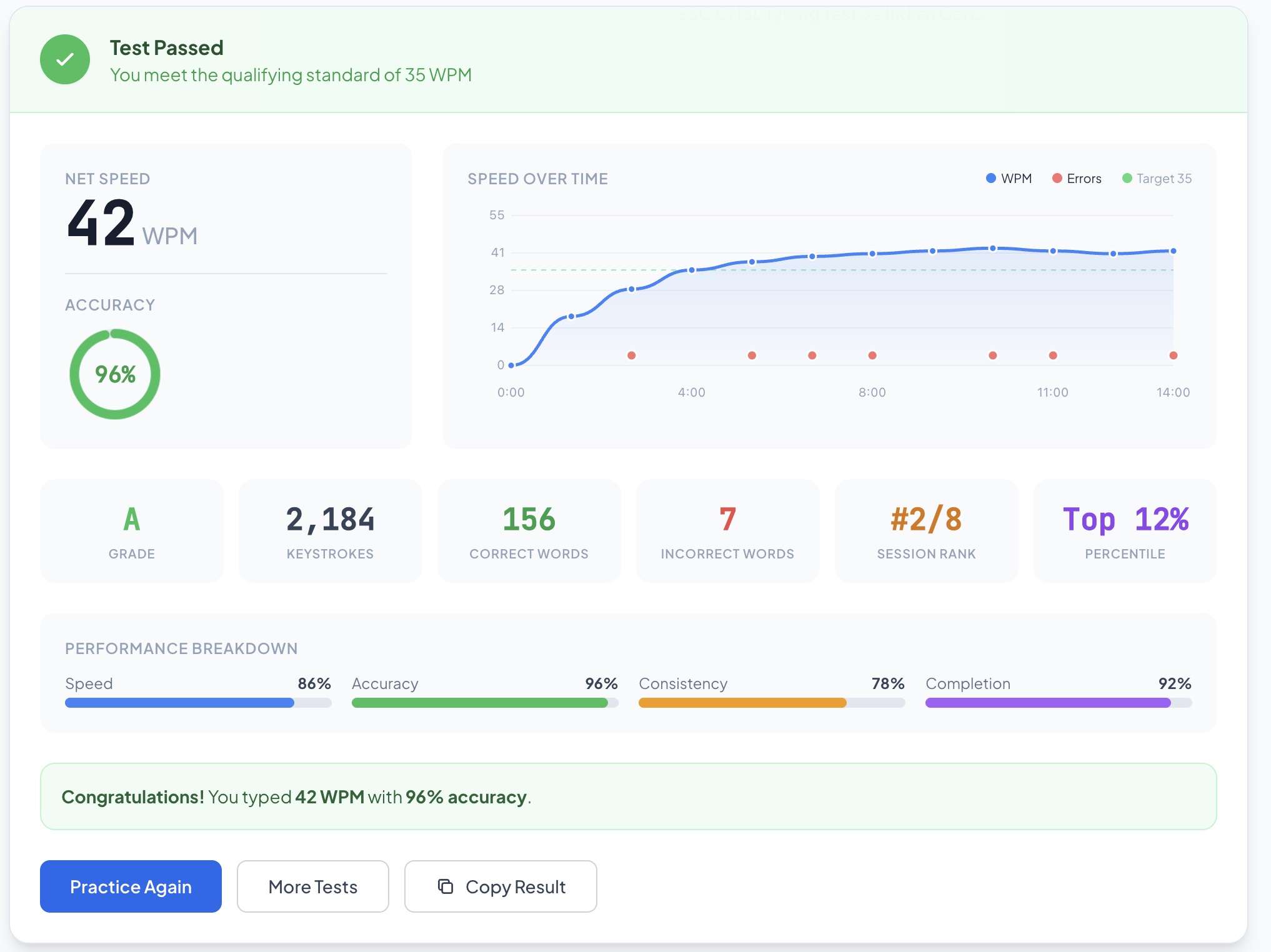Click the 7 incorrect words value

click(727, 519)
